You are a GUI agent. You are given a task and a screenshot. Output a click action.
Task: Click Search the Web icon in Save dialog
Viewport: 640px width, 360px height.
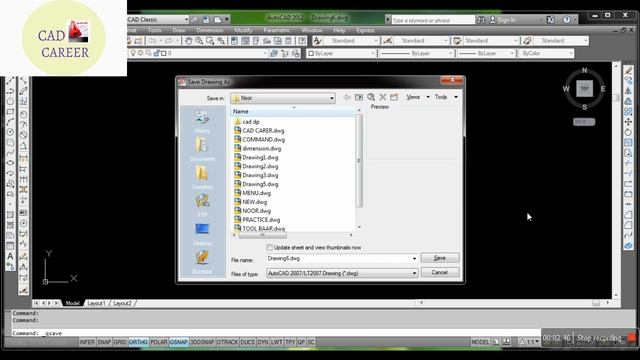(x=371, y=97)
